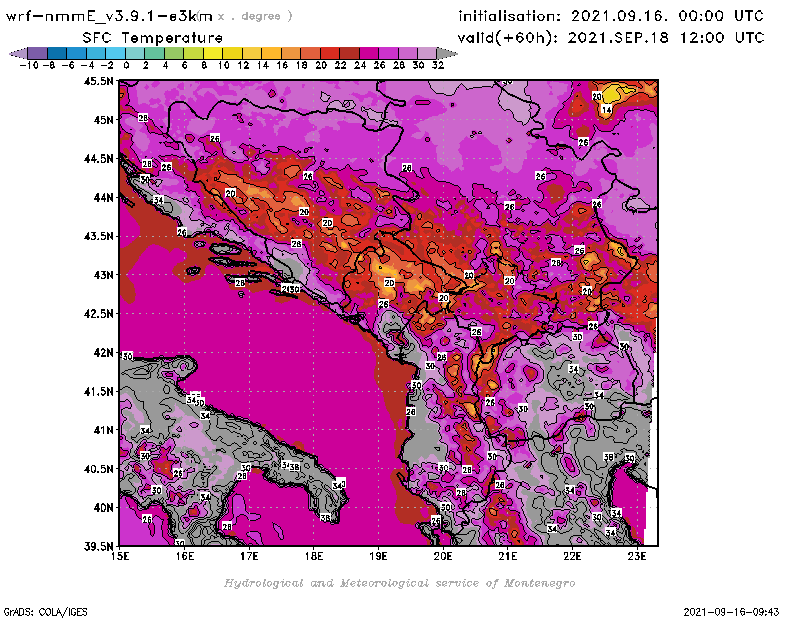Select the yellow 8 to 10 legend swatch
The width and height of the screenshot is (800, 618).
pyautogui.click(x=213, y=53)
